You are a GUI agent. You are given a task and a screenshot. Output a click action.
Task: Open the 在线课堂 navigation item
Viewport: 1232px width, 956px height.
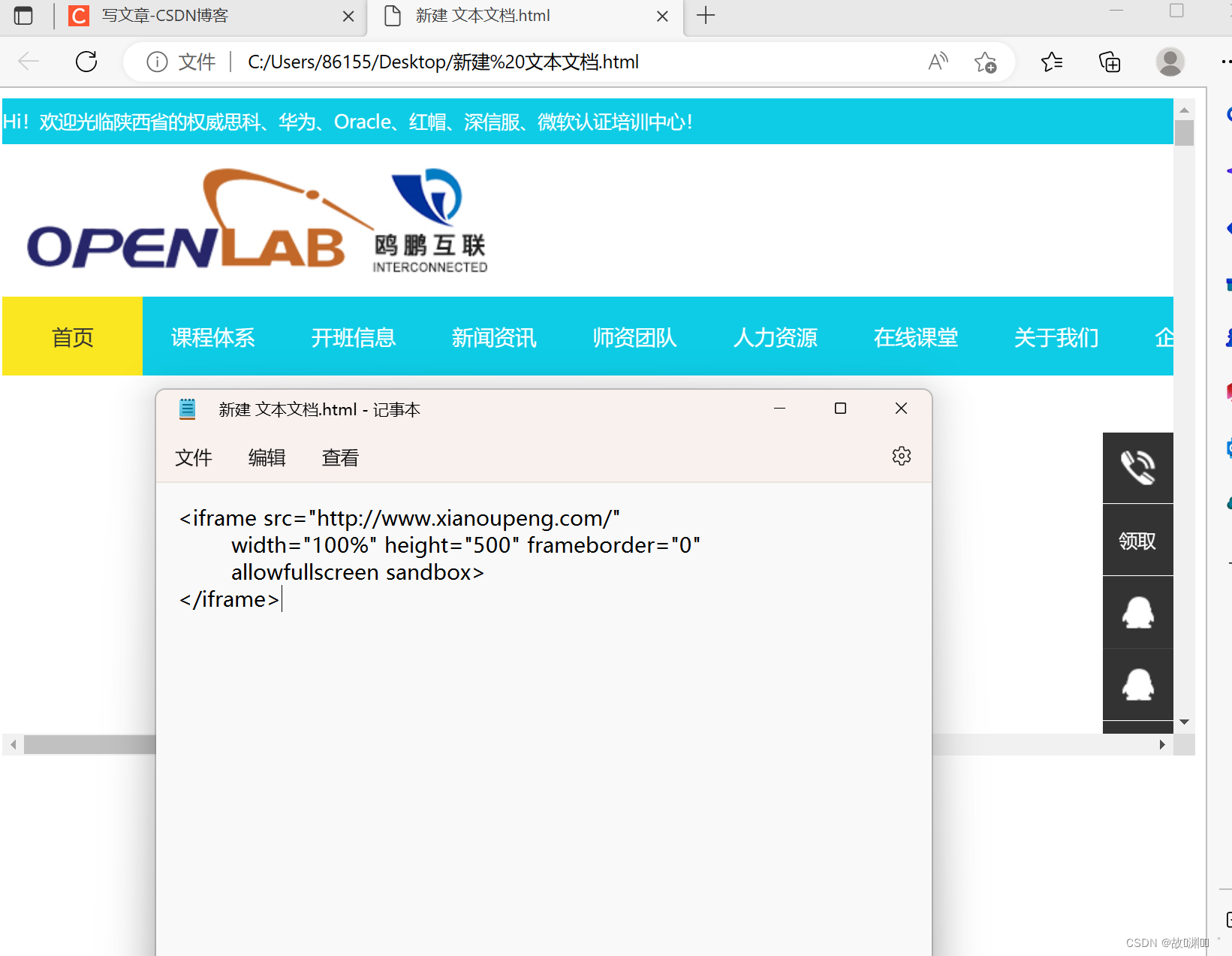pos(915,337)
